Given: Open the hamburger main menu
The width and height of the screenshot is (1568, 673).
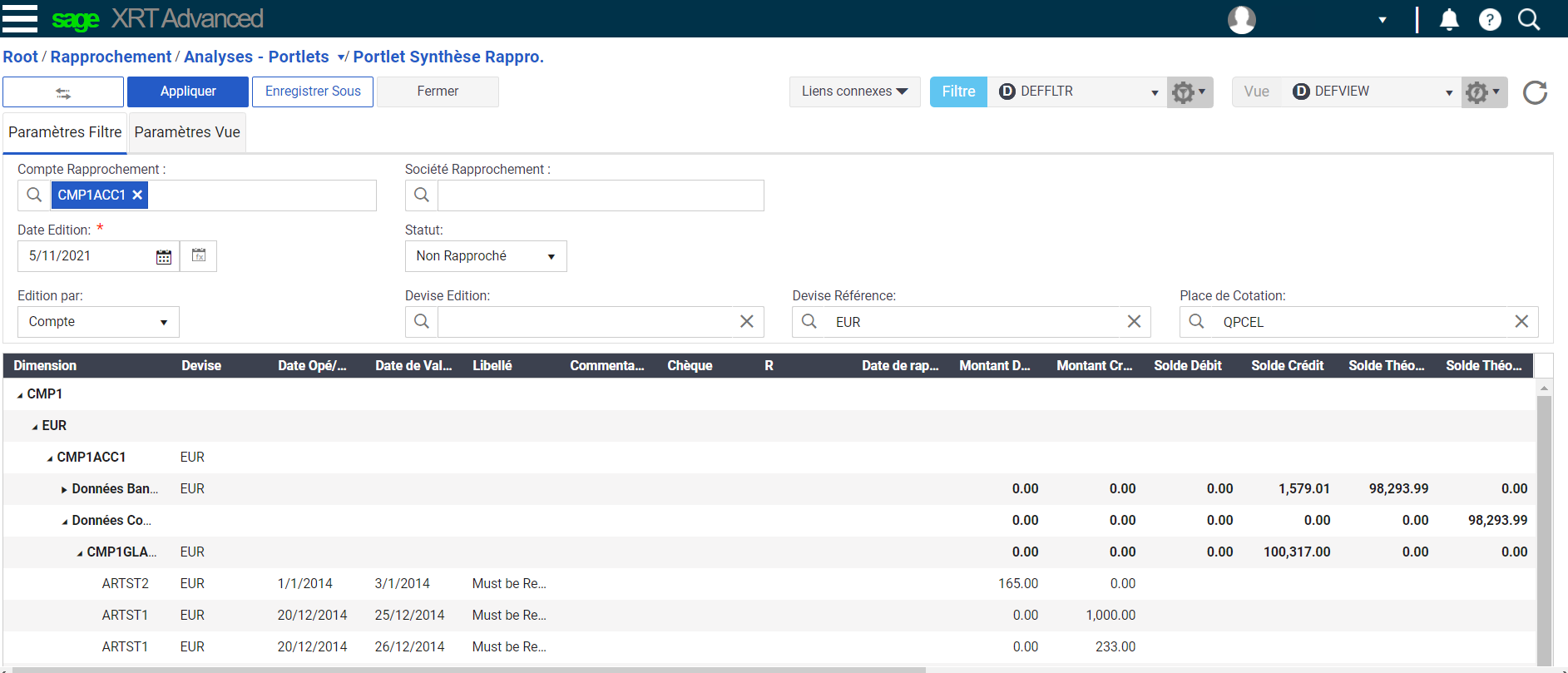Looking at the screenshot, I should coord(20,18).
